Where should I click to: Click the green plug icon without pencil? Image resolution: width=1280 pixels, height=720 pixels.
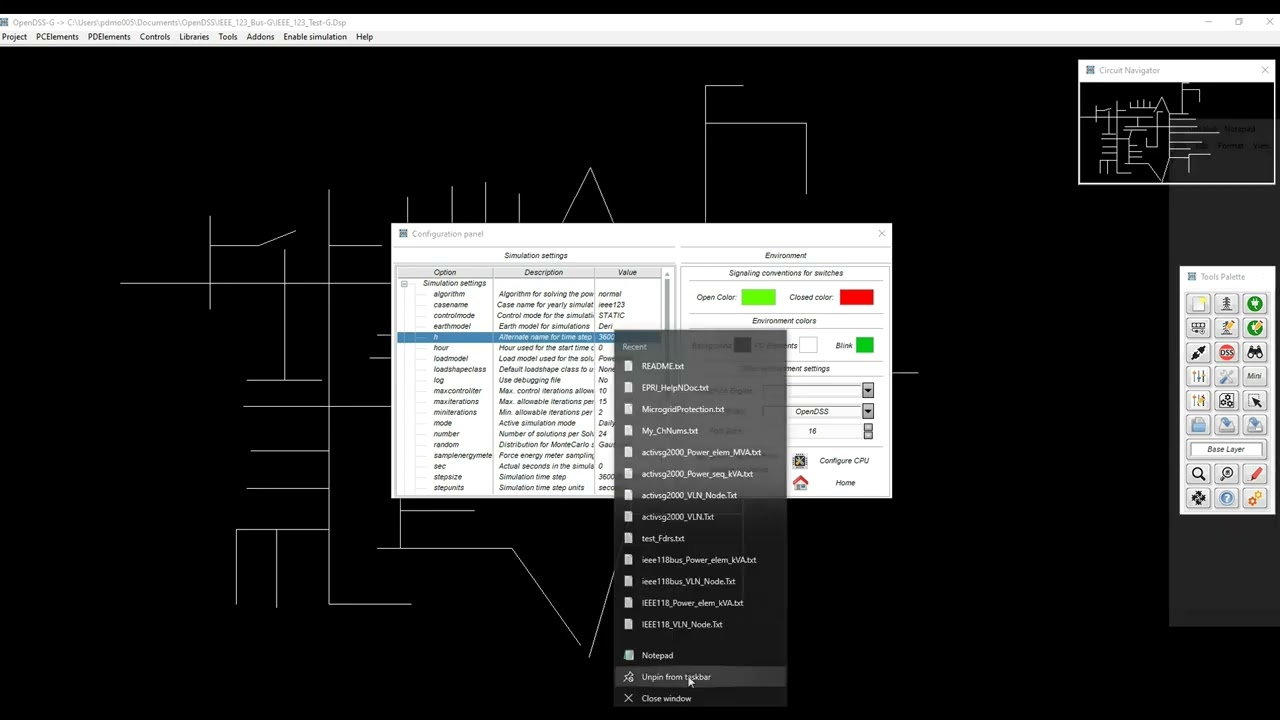pyautogui.click(x=1254, y=304)
